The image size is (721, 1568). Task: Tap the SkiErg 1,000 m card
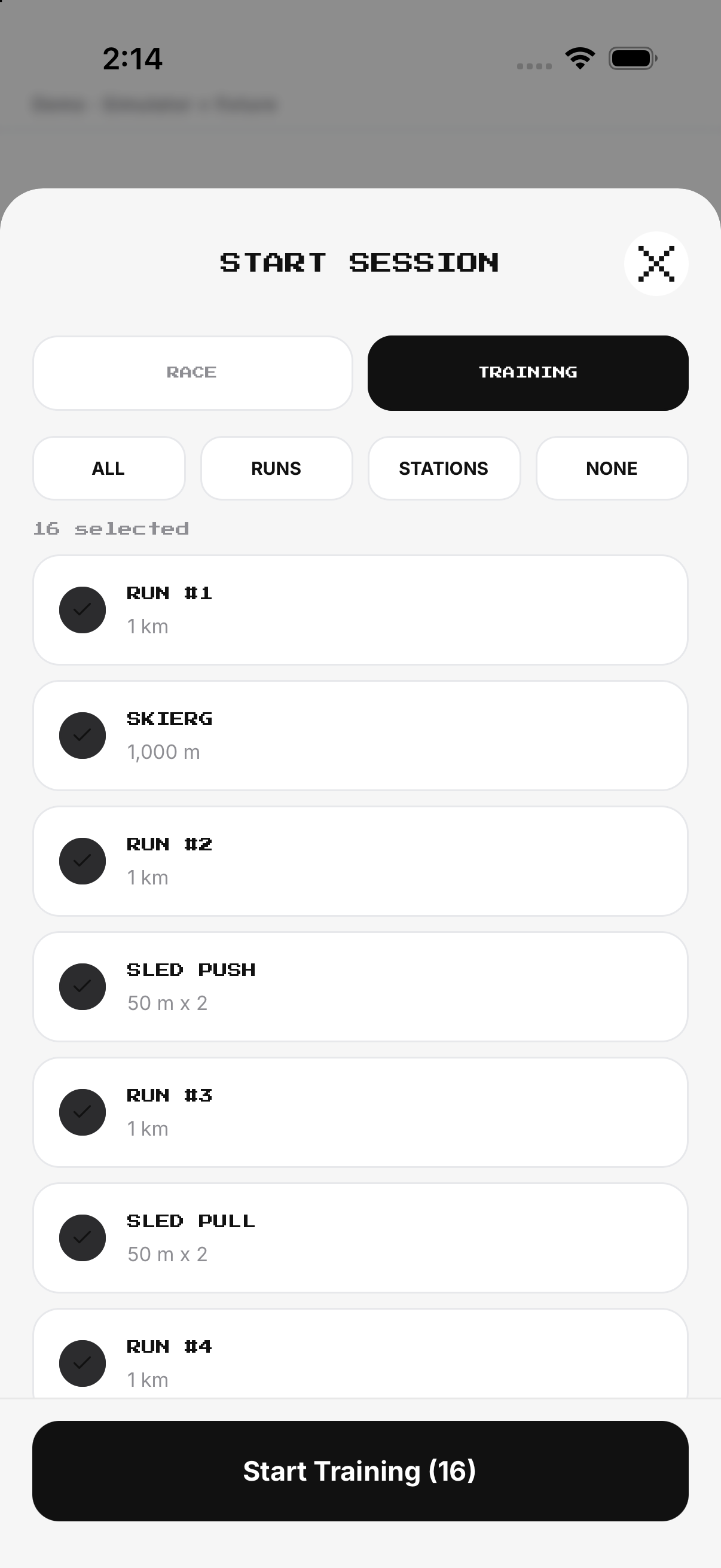pos(360,736)
